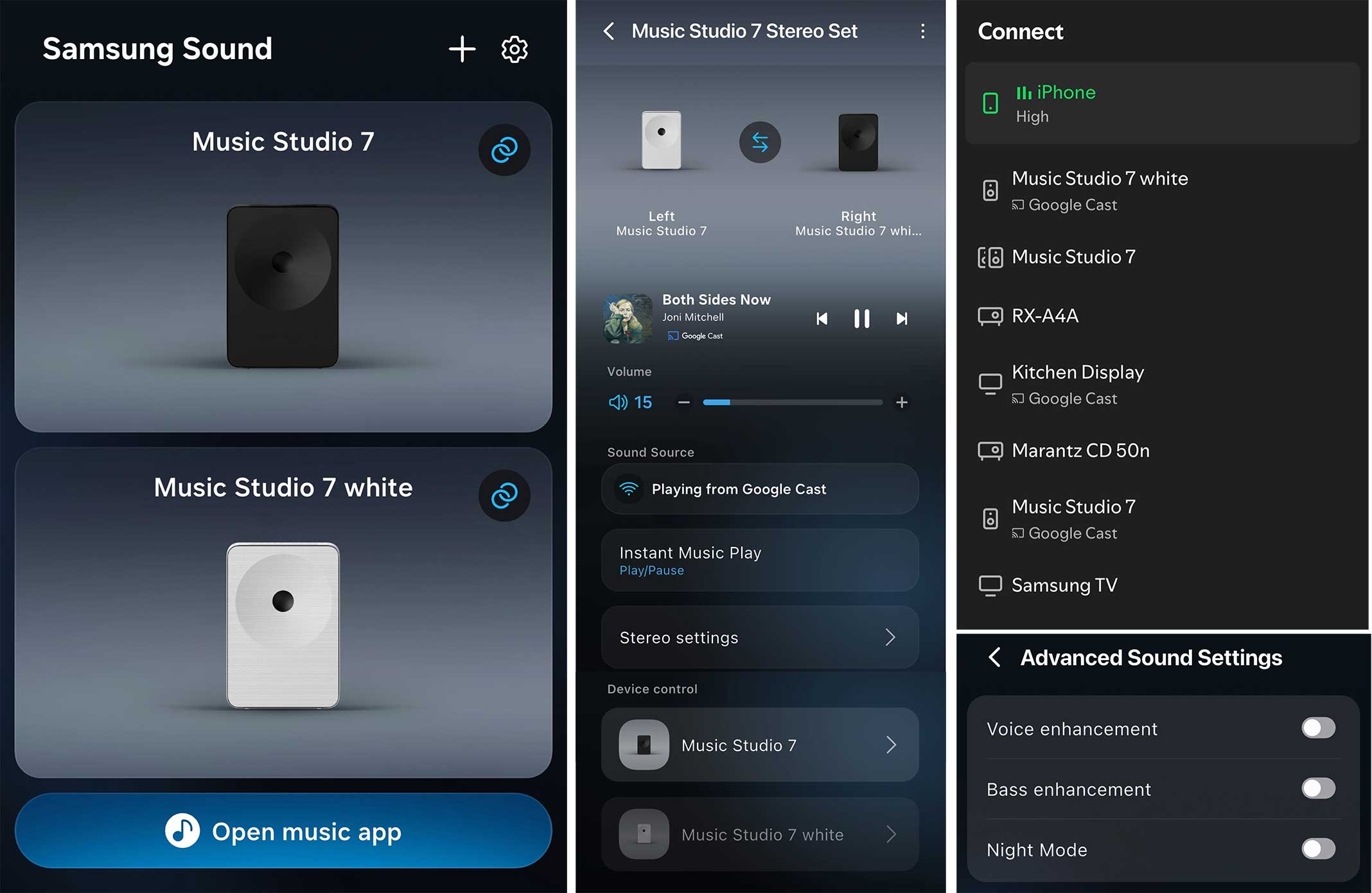Go back from Music Studio 7 Stereo Set
Image resolution: width=1372 pixels, height=893 pixels.
pos(609,31)
